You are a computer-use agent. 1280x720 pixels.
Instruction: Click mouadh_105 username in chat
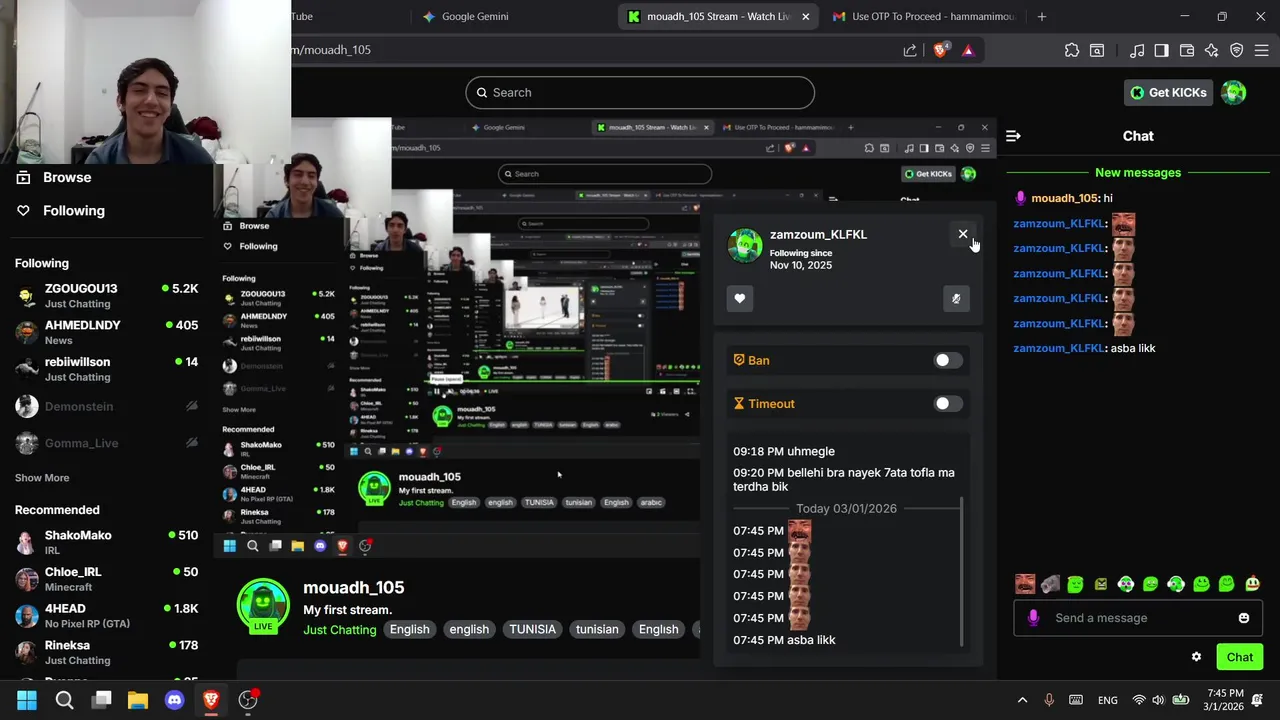(1065, 198)
